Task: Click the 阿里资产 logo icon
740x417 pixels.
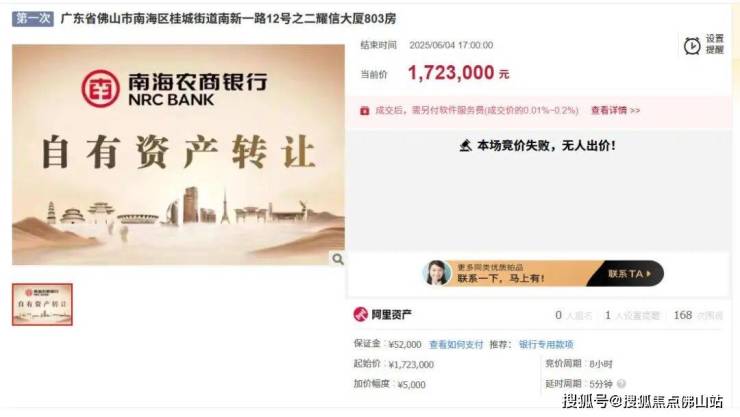Action: 361,314
